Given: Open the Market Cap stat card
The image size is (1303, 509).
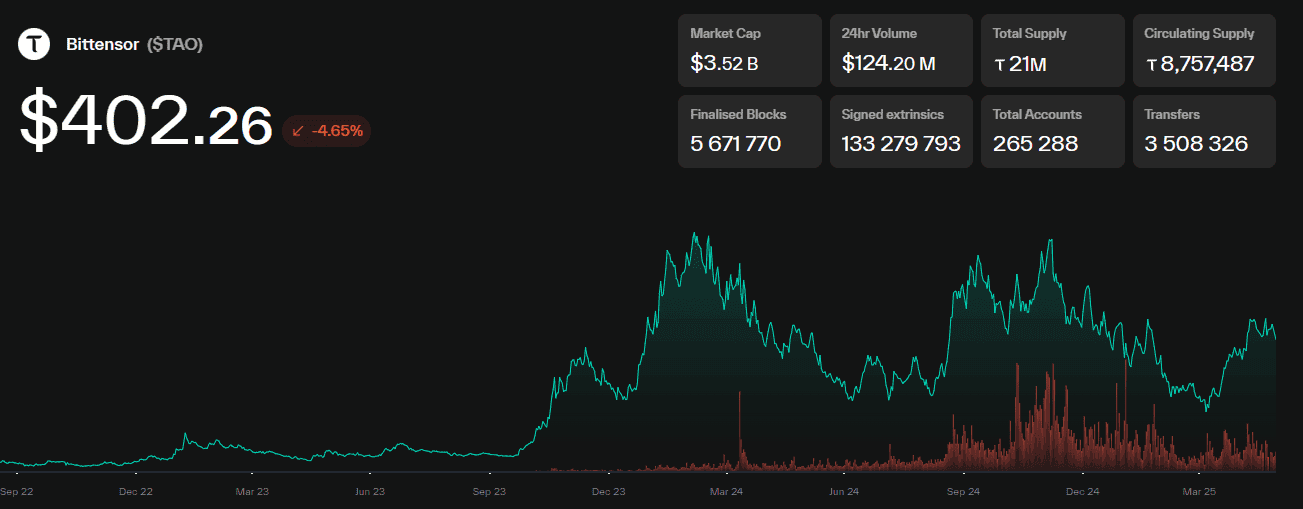Looking at the screenshot, I should pos(750,50).
